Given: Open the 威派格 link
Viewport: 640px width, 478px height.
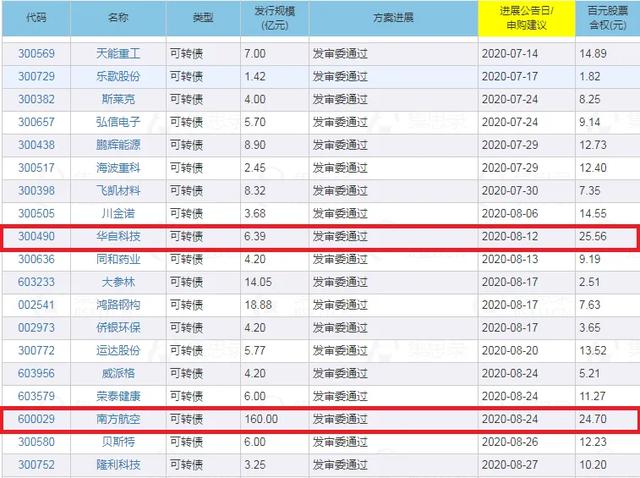Looking at the screenshot, I should click(x=118, y=374).
